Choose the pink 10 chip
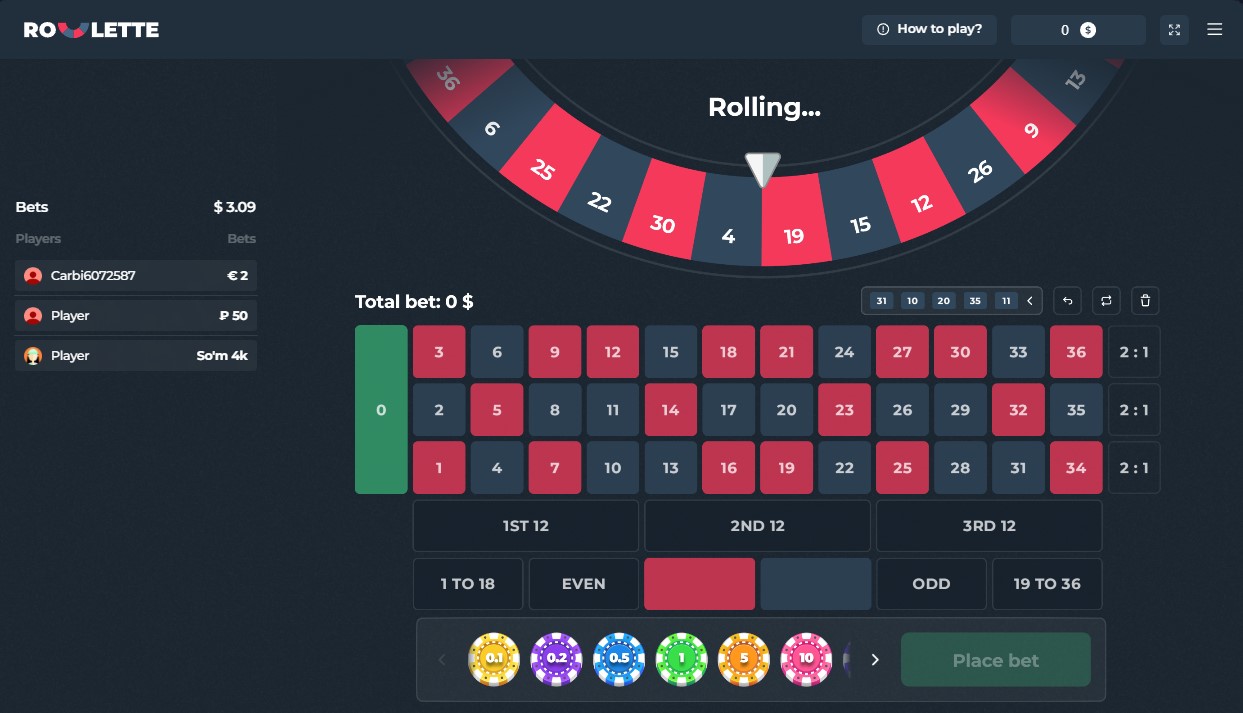1243x713 pixels. click(x=806, y=660)
